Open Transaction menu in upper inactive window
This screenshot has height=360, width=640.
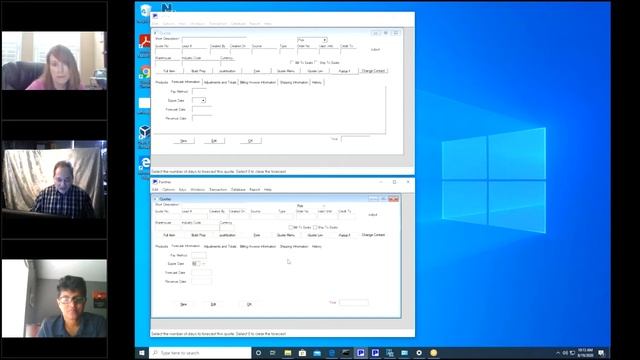[x=218, y=24]
